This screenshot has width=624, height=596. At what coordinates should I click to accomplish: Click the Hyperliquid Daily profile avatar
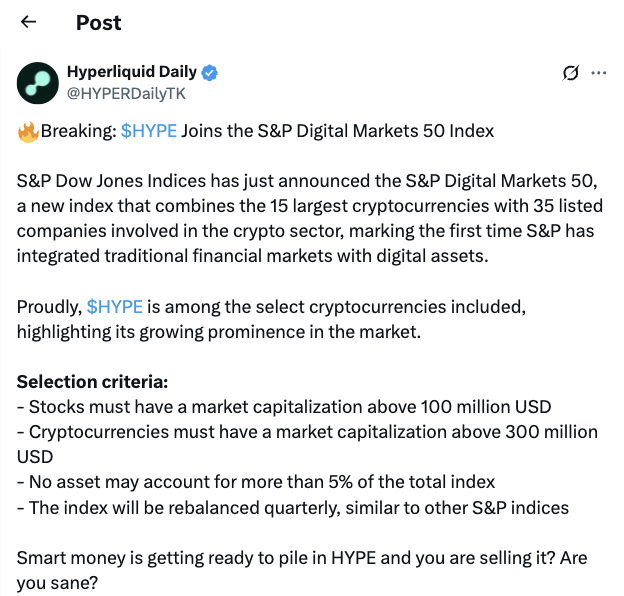point(37,82)
